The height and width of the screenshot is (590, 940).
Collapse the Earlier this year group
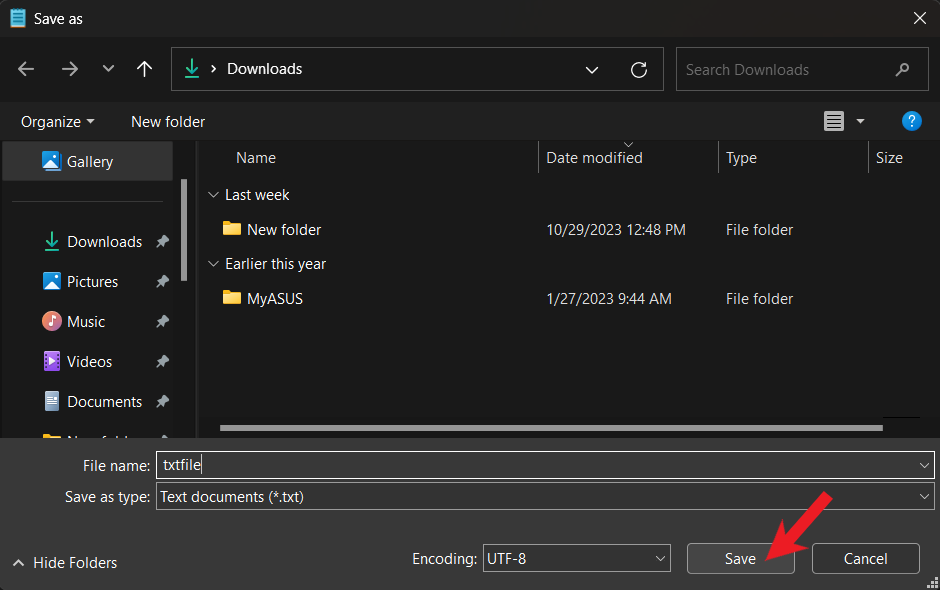(x=212, y=264)
